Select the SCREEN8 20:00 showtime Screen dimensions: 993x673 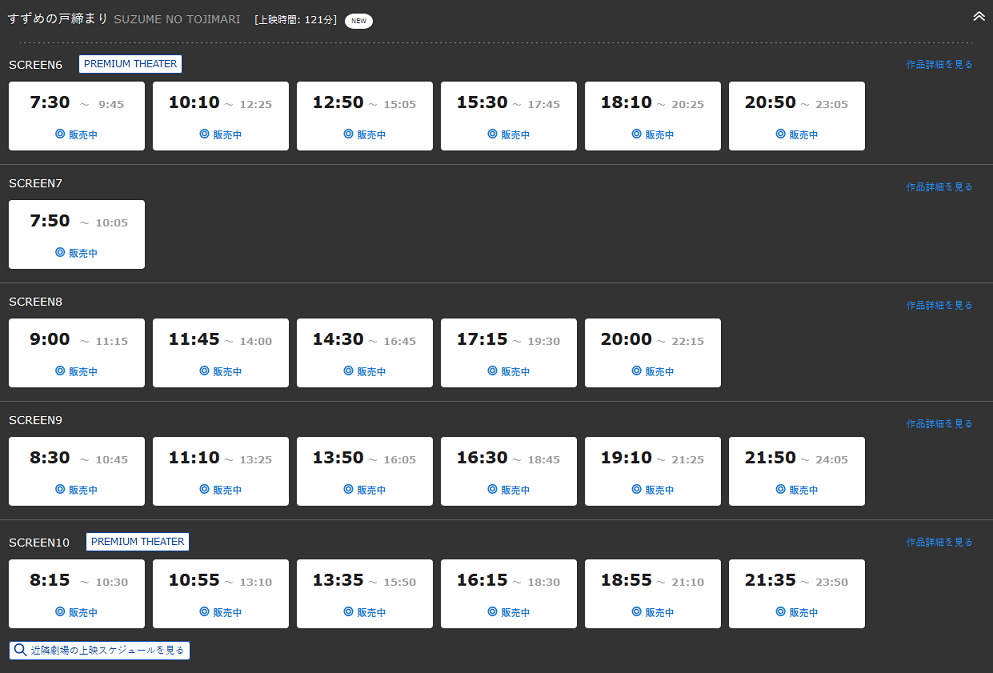(x=653, y=353)
